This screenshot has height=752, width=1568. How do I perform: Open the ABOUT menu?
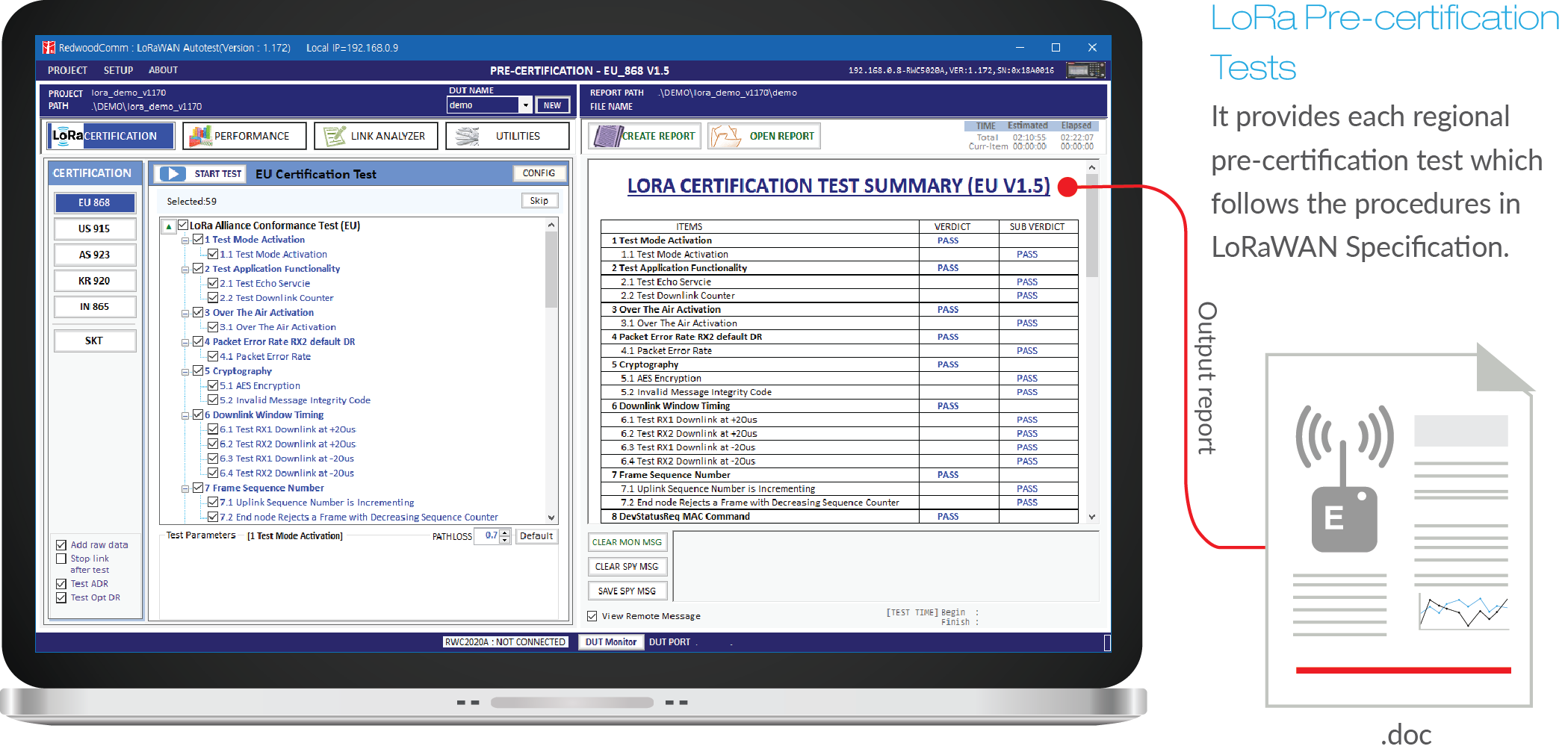tap(163, 70)
